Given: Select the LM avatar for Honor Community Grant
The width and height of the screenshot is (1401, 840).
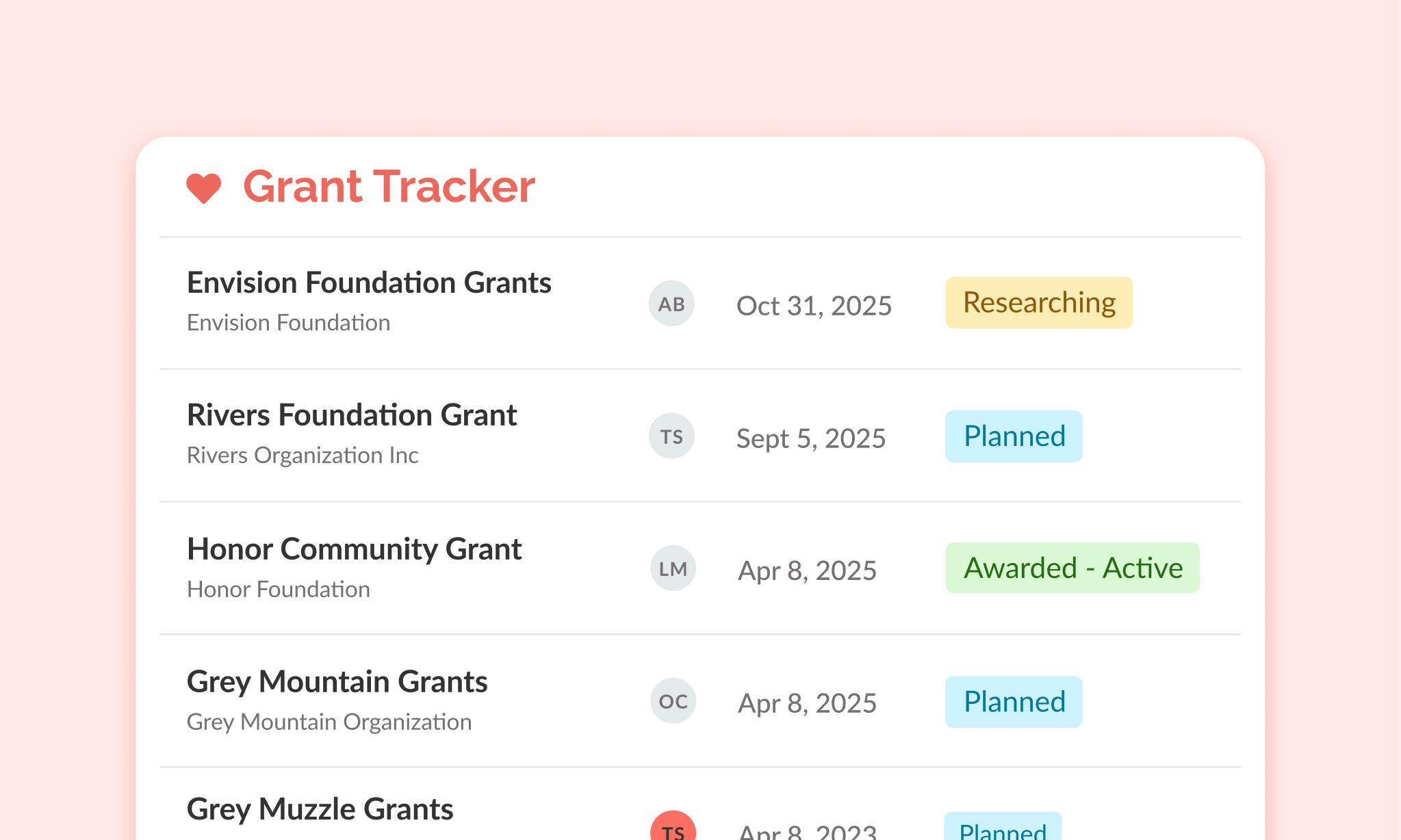Looking at the screenshot, I should point(672,568).
